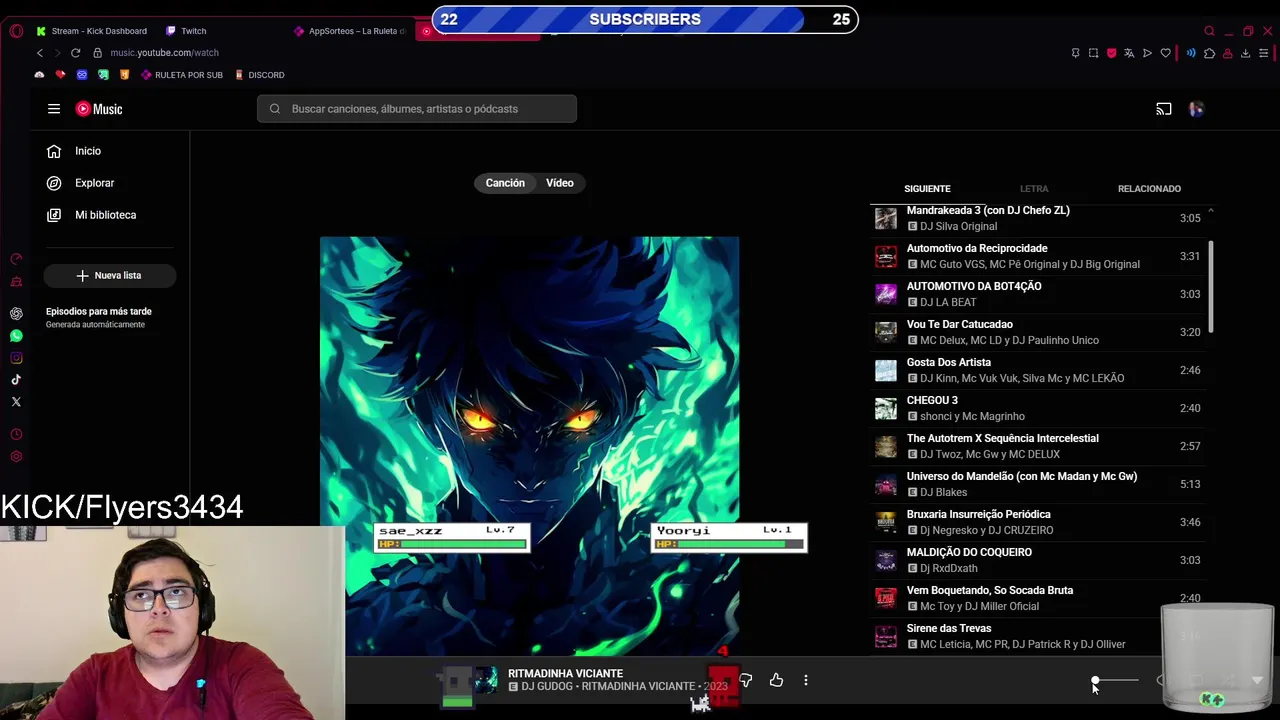This screenshot has height=720, width=1280.
Task: Play Sirene das Trevas from queue
Action: click(1040, 636)
